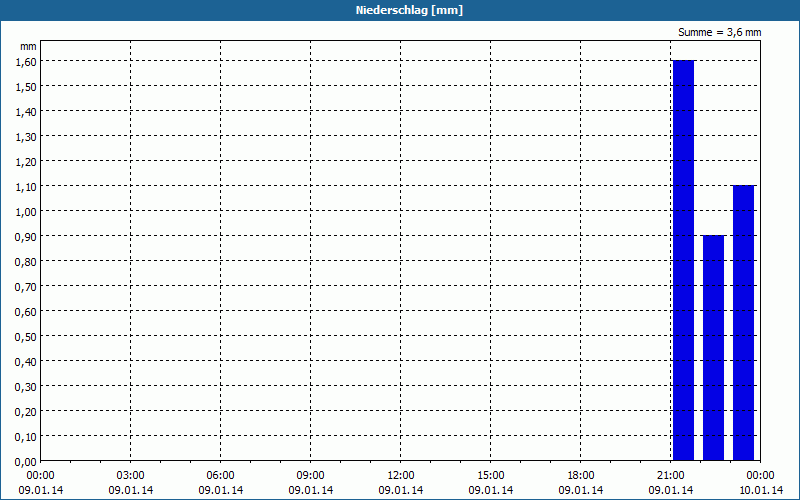This screenshot has width=800, height=500.
Task: Click the 0,30 y-axis value
Action: (26, 387)
